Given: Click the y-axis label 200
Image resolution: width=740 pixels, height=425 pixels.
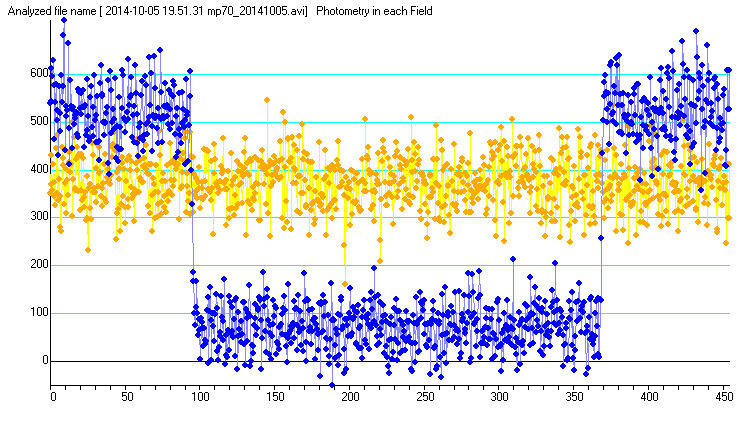Looking at the screenshot, I should tap(40, 265).
